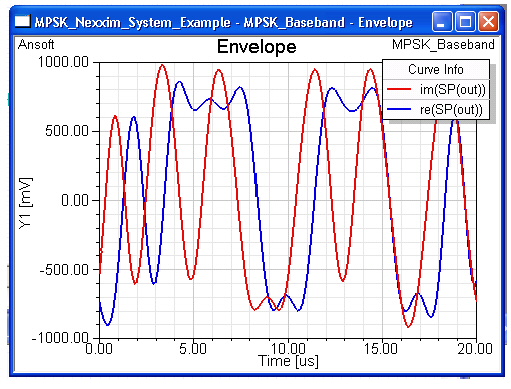Click the blue re(SP(out)) line swatch

(x=399, y=109)
